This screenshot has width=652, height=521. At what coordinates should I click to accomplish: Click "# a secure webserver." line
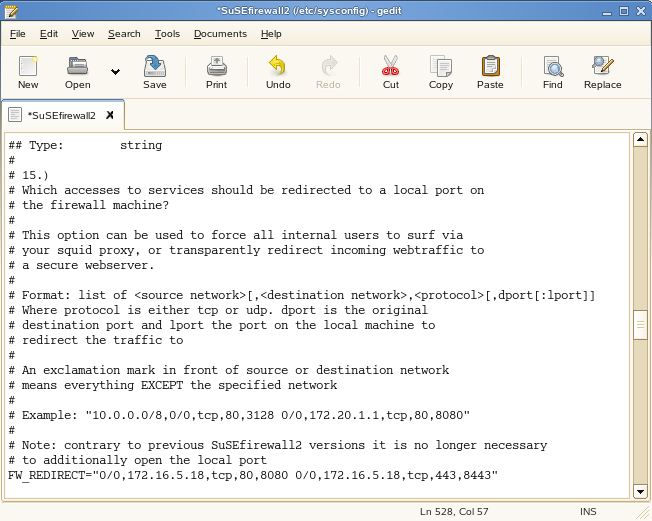(x=82, y=265)
